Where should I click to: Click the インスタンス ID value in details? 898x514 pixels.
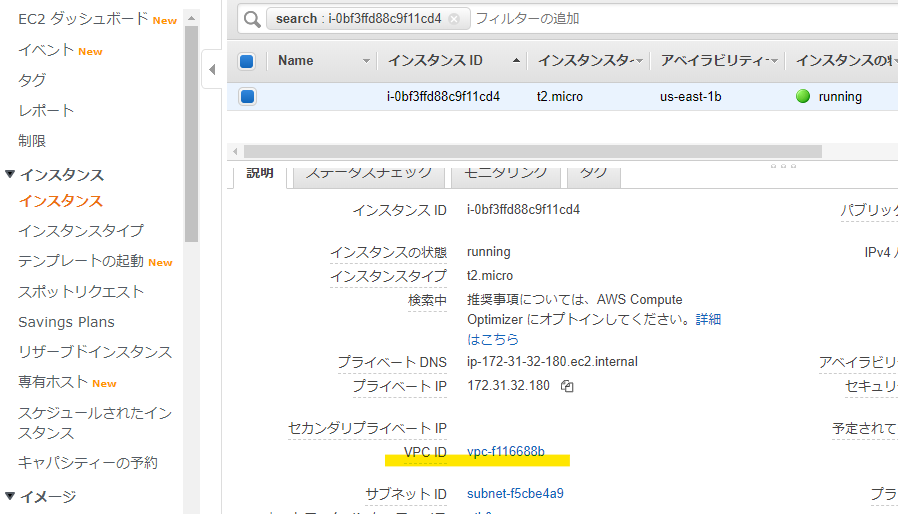click(523, 210)
